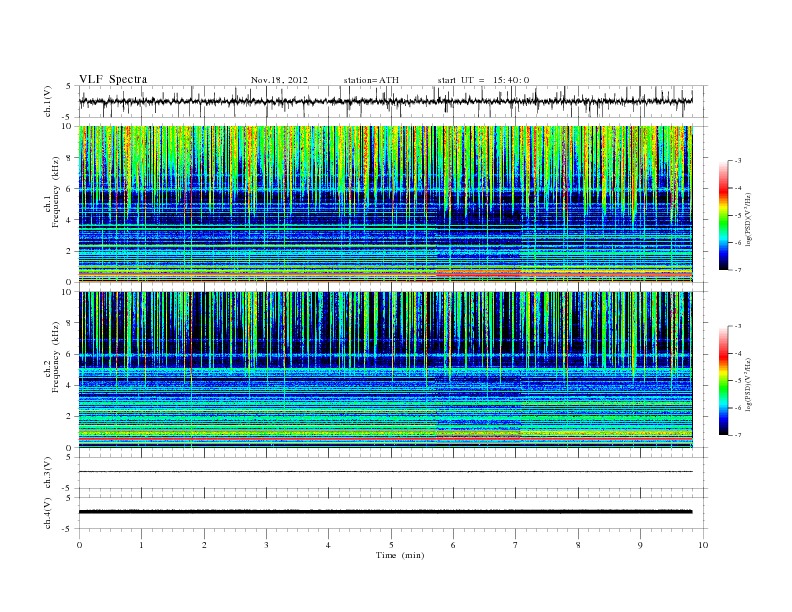This screenshot has height=612, width=792.
Task: Click the ch.2 spectrogram plot
Action: coord(385,370)
